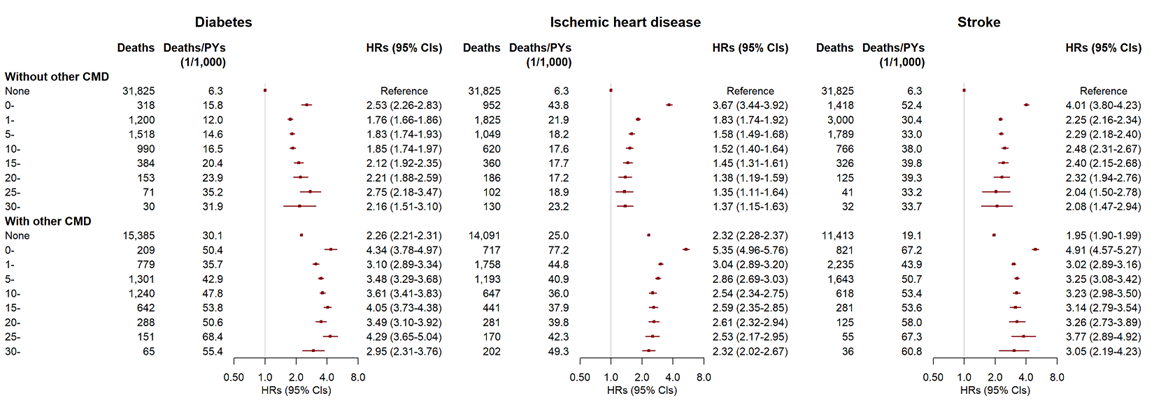Viewport: 1154px width, 419px height.
Task: Click the red marker at 4.01 in Stroke plot
Action: coord(1026,105)
